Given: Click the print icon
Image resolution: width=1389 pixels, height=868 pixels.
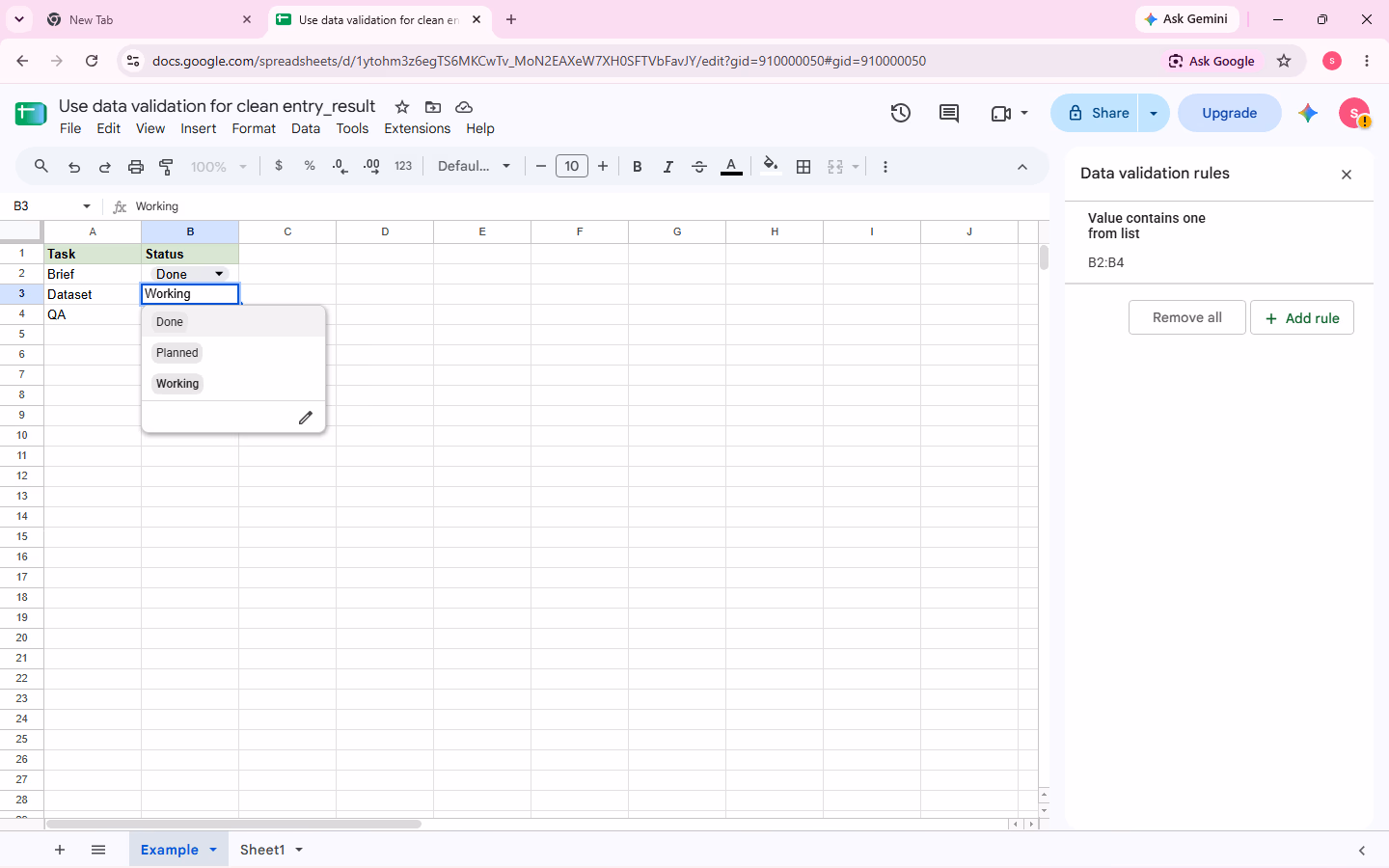Looking at the screenshot, I should tap(136, 167).
